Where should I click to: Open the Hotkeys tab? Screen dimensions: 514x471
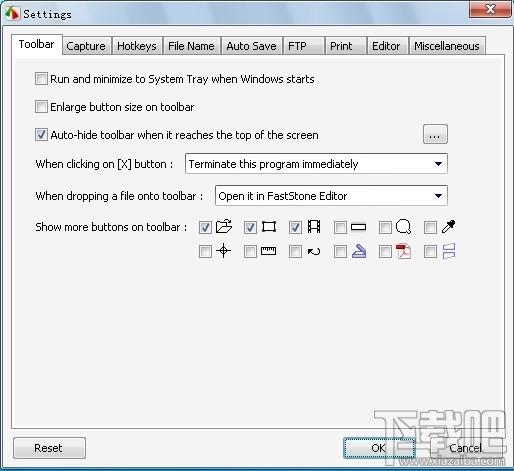point(137,46)
